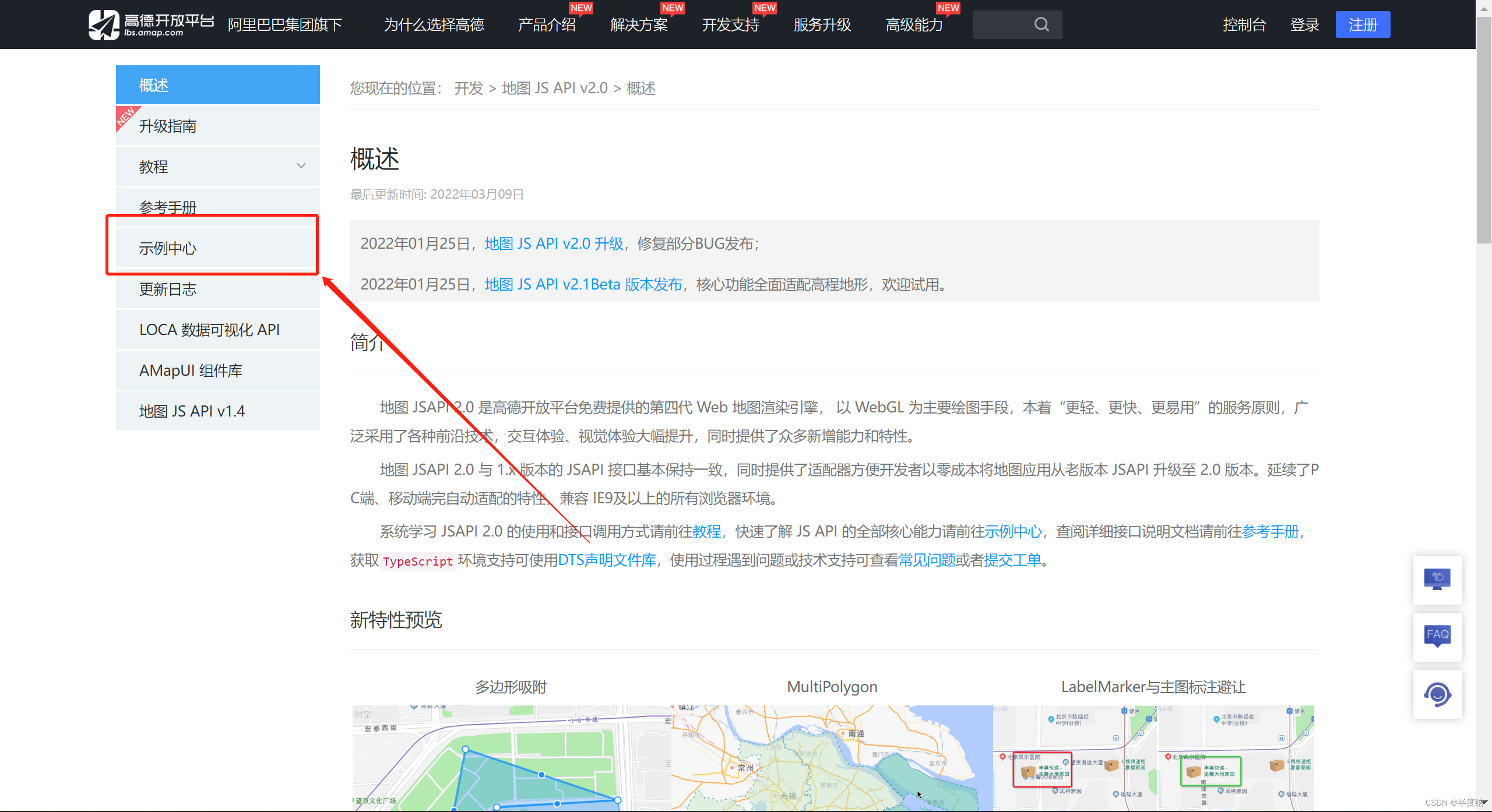
Task: Open the FAQ floating icon
Action: tap(1437, 636)
